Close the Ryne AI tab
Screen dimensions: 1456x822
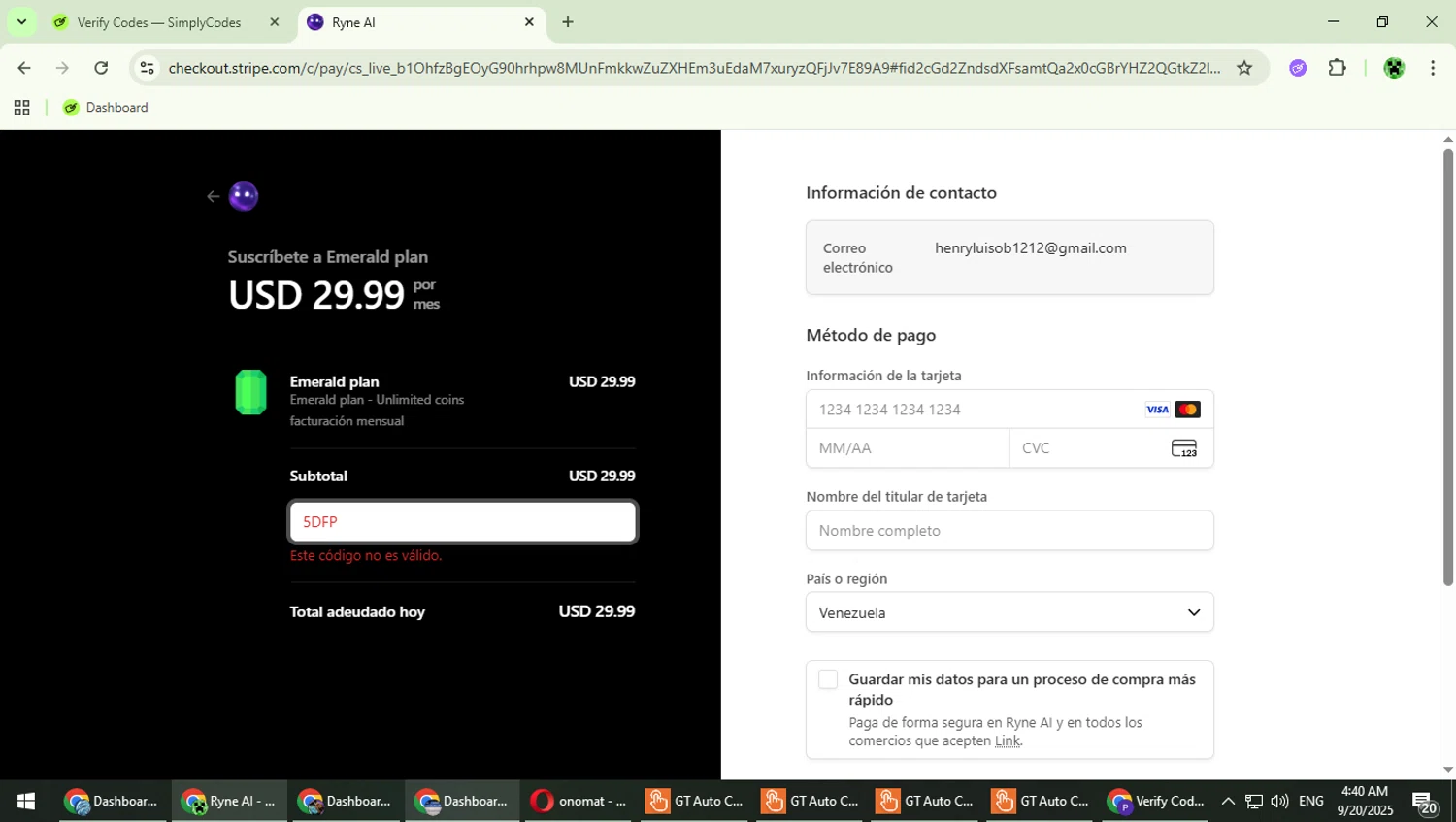tap(529, 22)
